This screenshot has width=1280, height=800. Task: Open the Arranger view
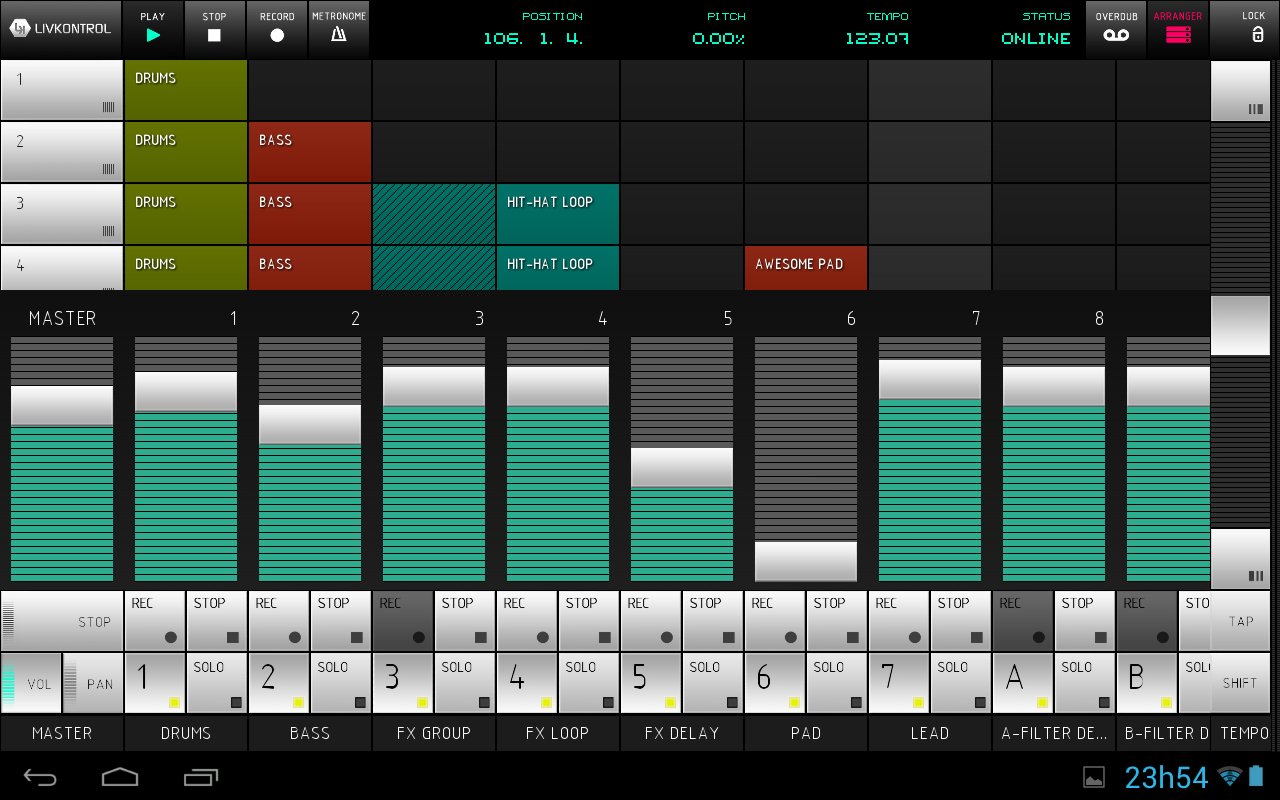click(1178, 28)
